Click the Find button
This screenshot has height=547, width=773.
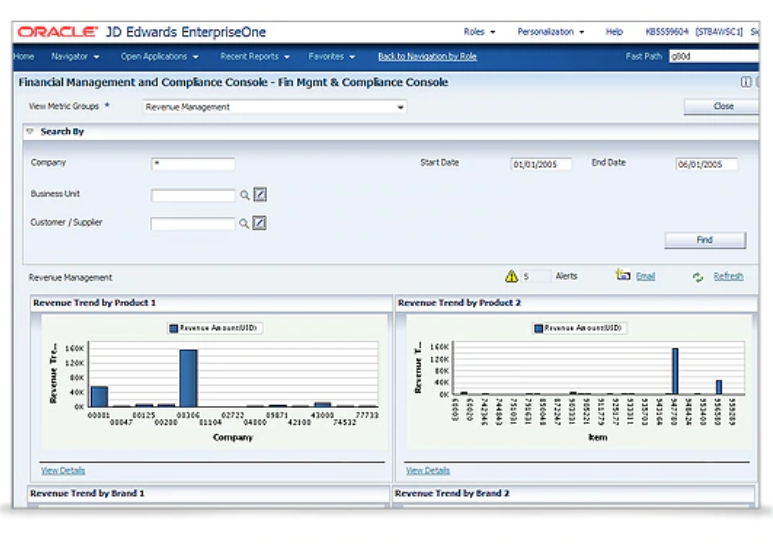click(x=704, y=240)
